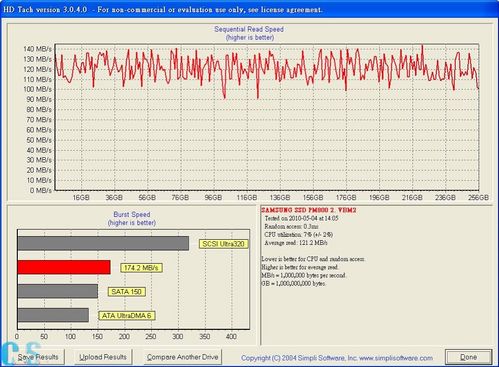Click the SAMSUNG SSD PM800 drive name

point(309,210)
